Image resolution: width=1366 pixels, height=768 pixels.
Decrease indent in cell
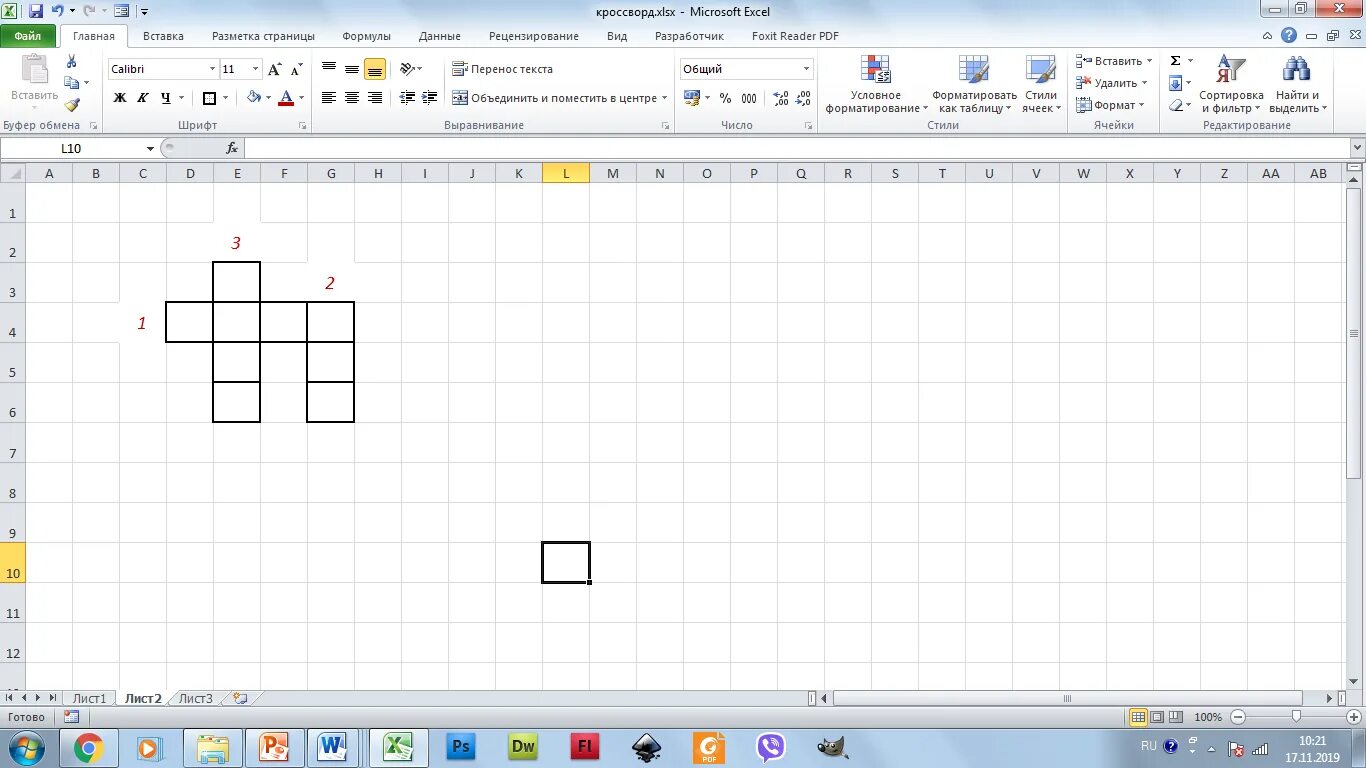[x=407, y=98]
